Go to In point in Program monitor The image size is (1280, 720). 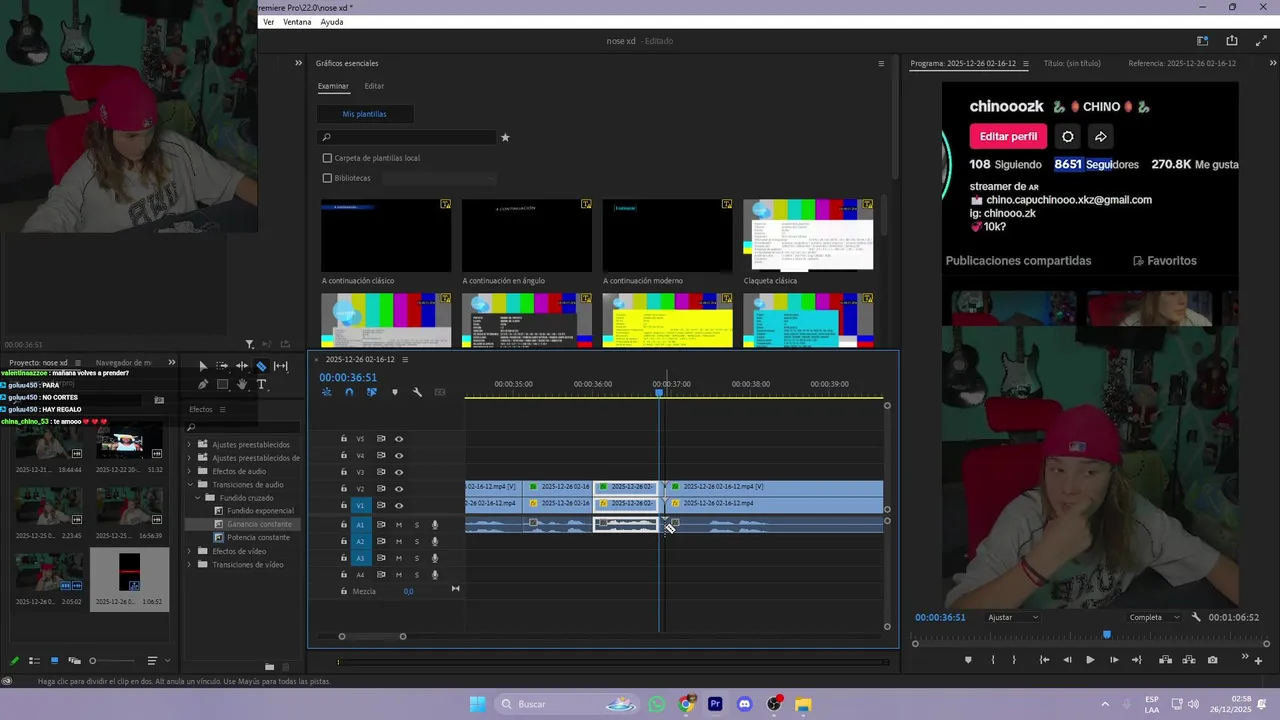[1044, 660]
